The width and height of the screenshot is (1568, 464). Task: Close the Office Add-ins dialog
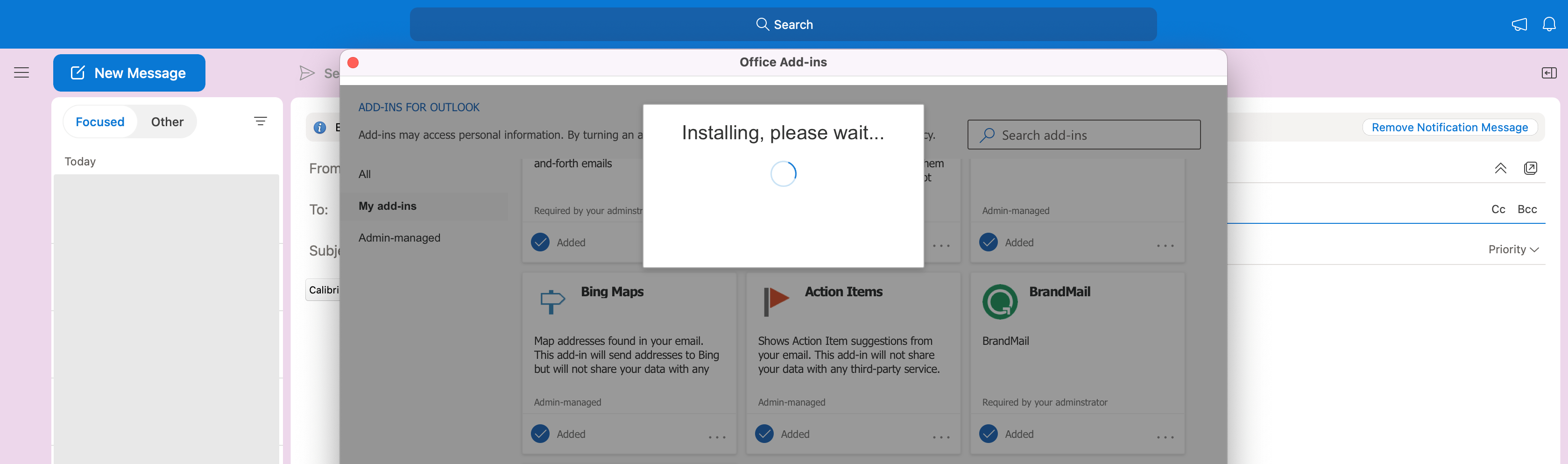click(353, 63)
